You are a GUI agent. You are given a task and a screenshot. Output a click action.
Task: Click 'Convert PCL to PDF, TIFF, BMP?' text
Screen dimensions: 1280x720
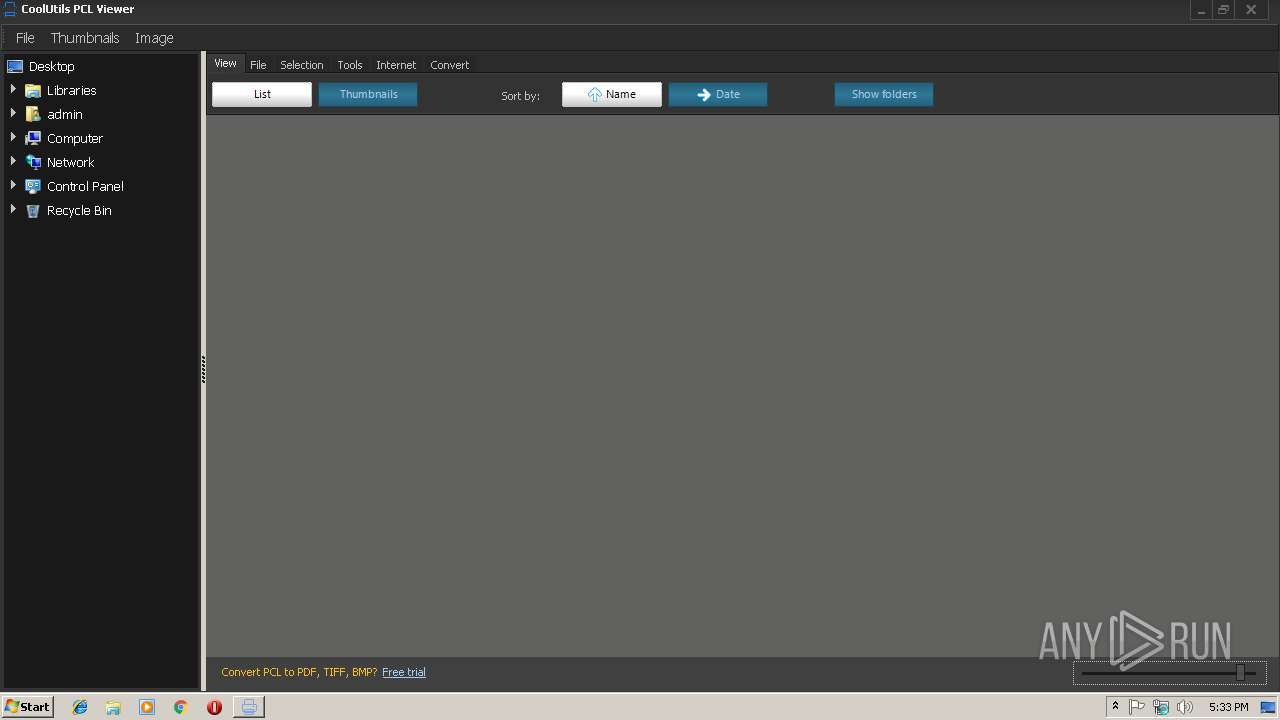[x=299, y=672]
